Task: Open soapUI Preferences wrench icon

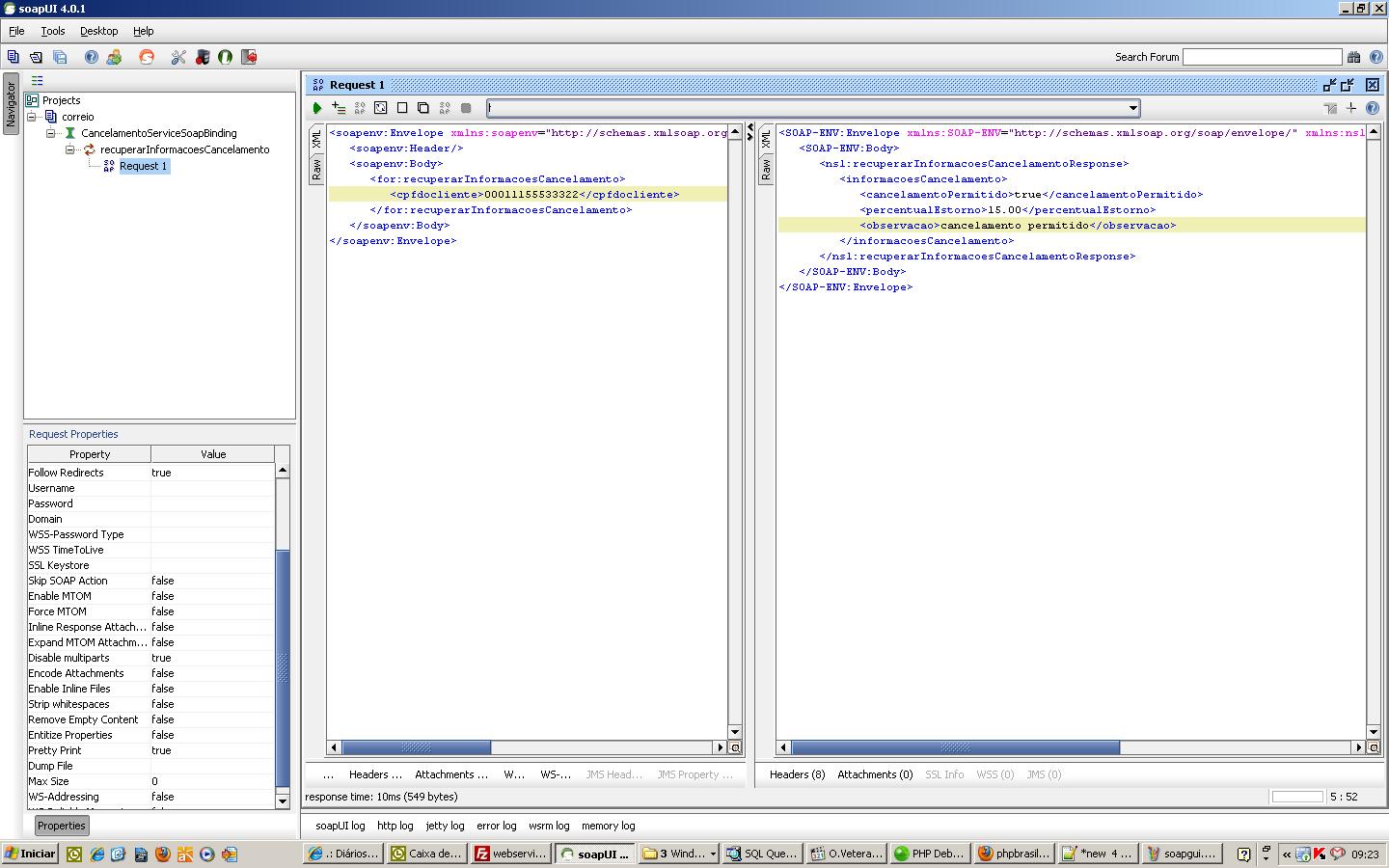Action: tap(177, 57)
